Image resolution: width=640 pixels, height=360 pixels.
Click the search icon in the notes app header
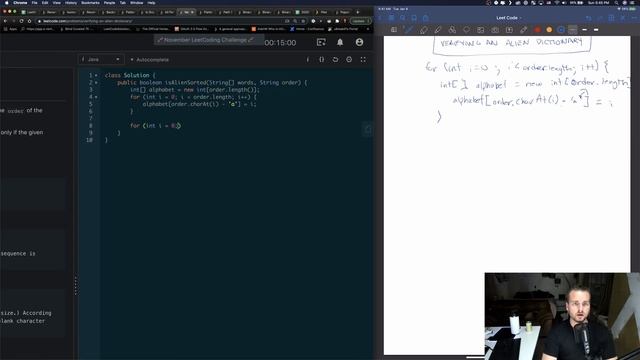click(403, 18)
